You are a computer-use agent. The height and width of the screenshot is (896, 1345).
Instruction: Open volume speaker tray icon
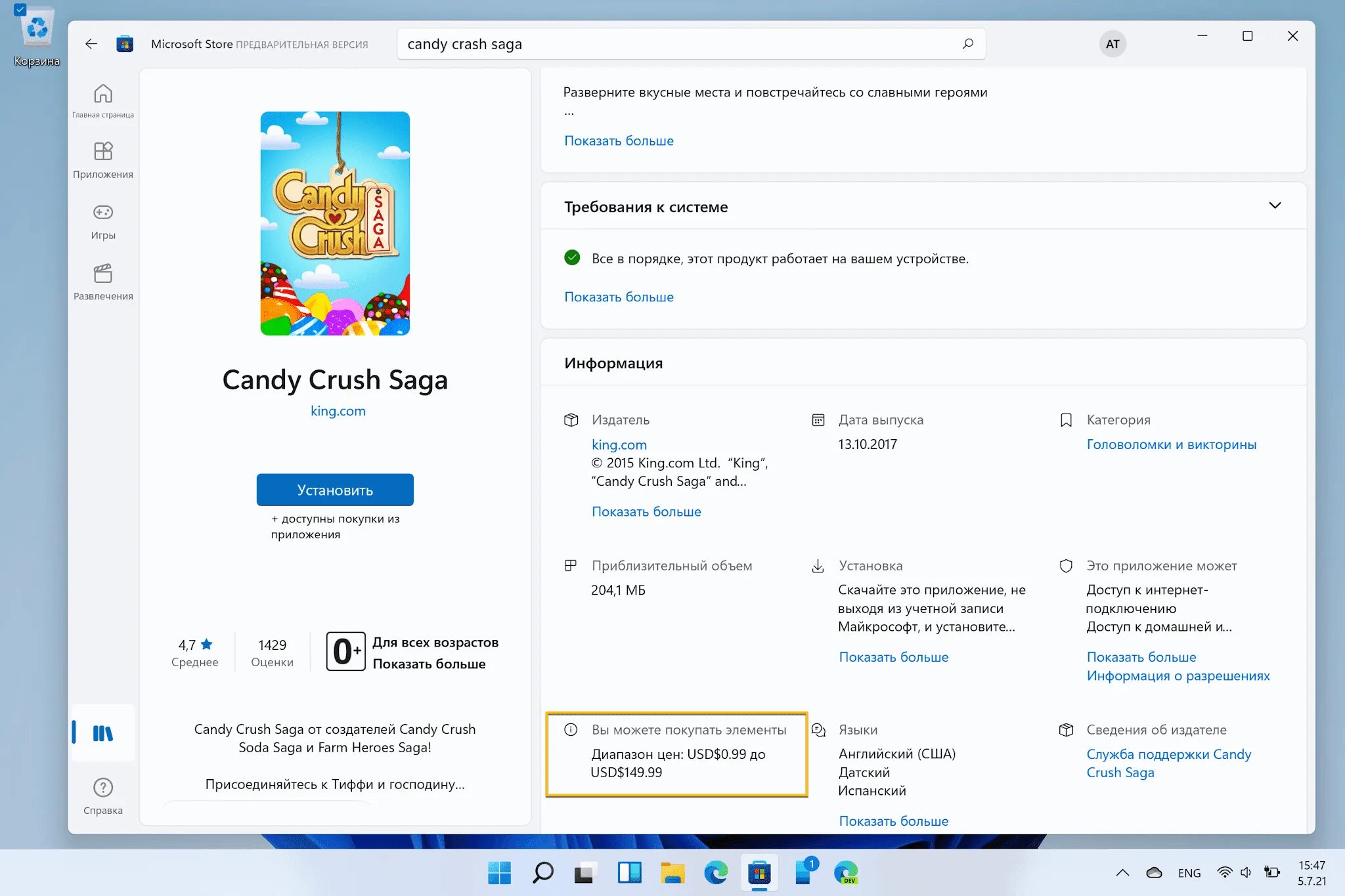coord(1246,872)
